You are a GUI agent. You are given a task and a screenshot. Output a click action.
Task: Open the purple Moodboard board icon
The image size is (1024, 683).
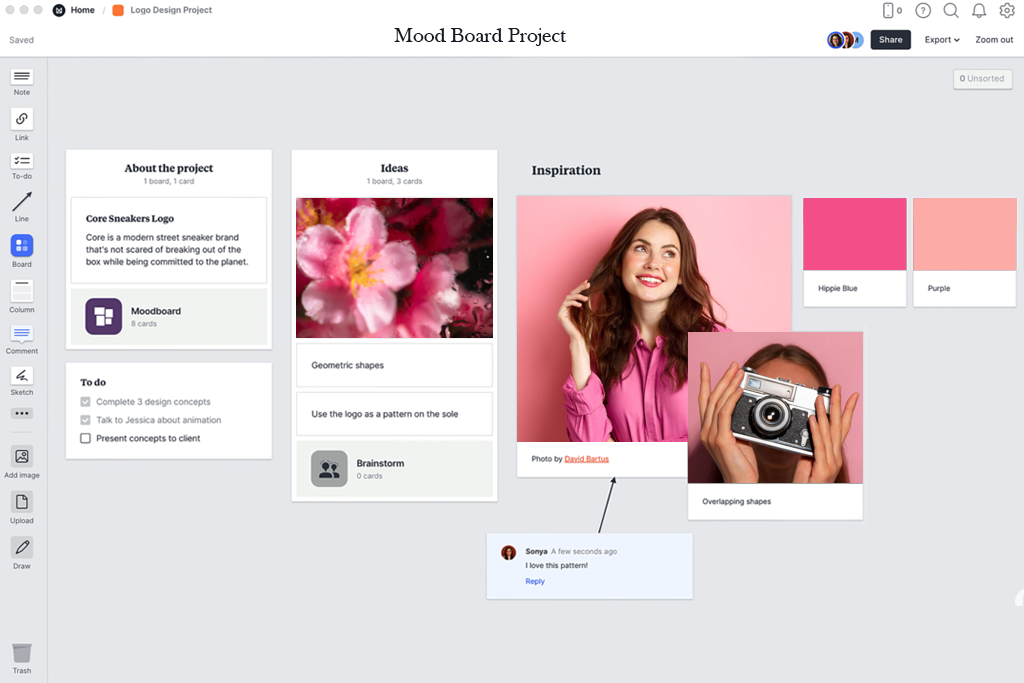pyautogui.click(x=104, y=317)
